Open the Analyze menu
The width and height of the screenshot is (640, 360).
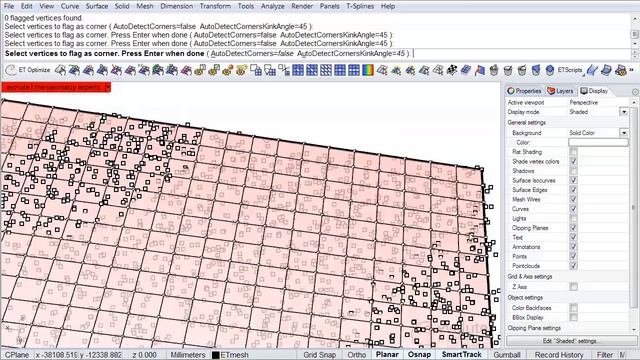point(273,6)
